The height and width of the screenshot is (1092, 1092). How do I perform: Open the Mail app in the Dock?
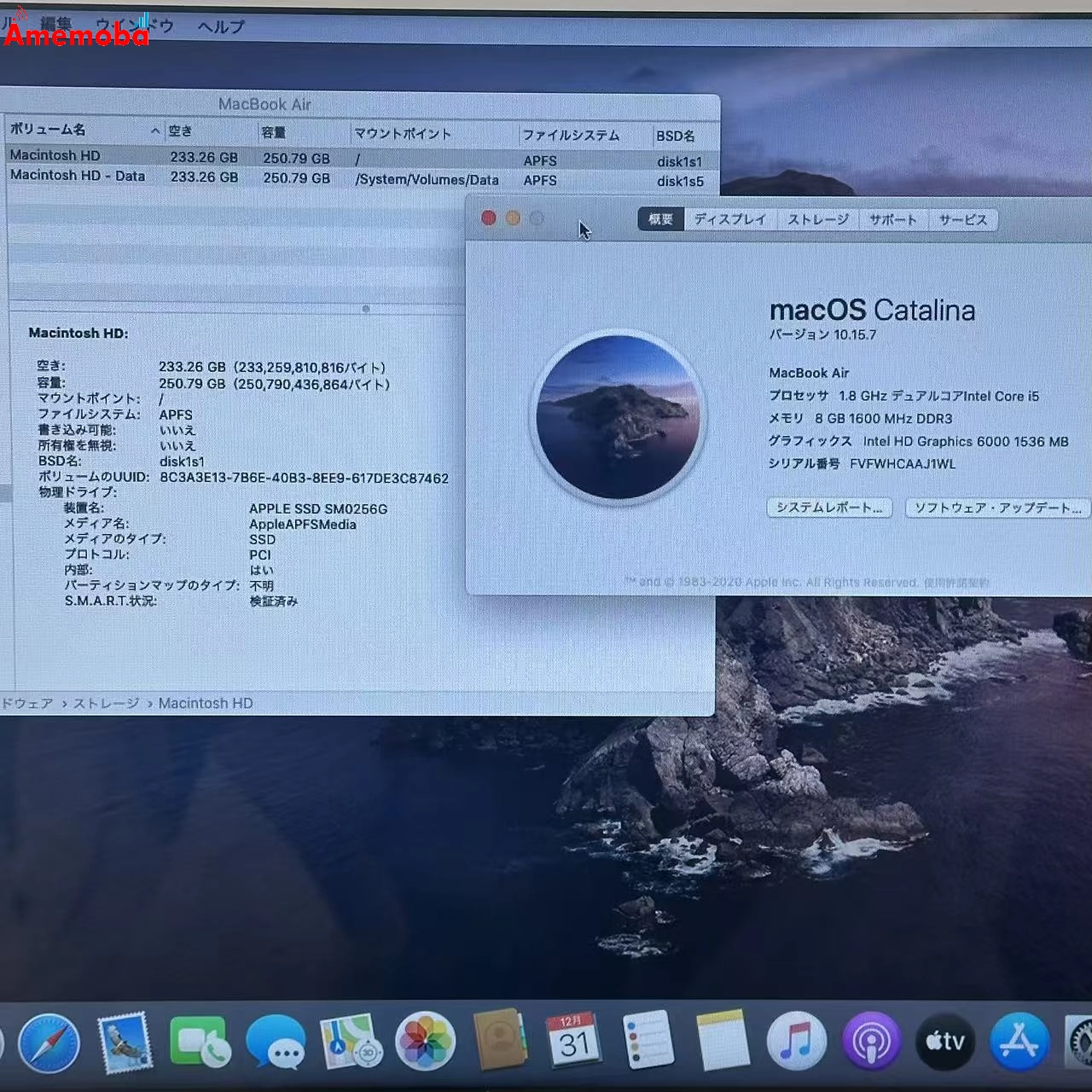pyautogui.click(x=124, y=1041)
